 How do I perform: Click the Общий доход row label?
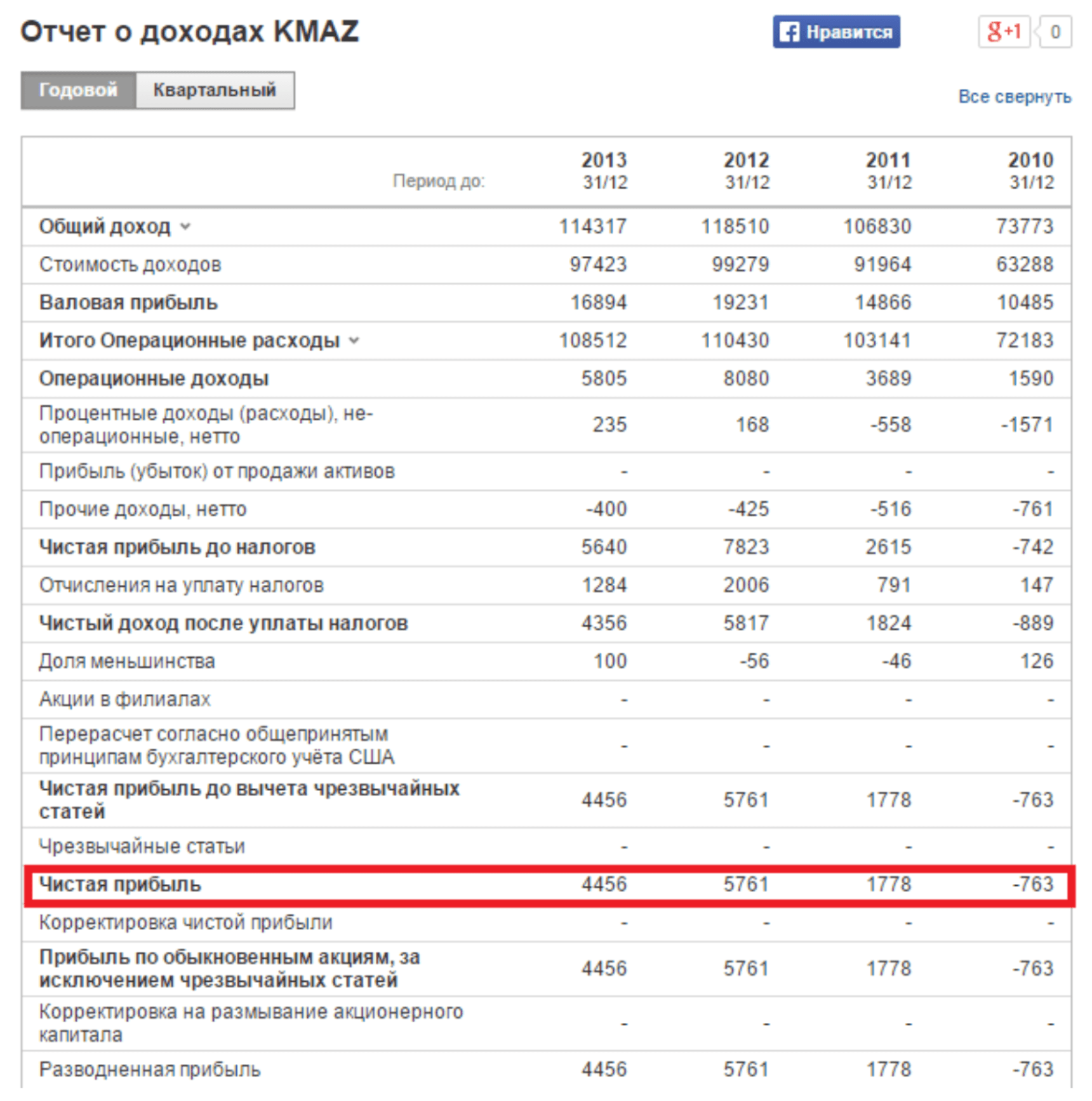(105, 227)
